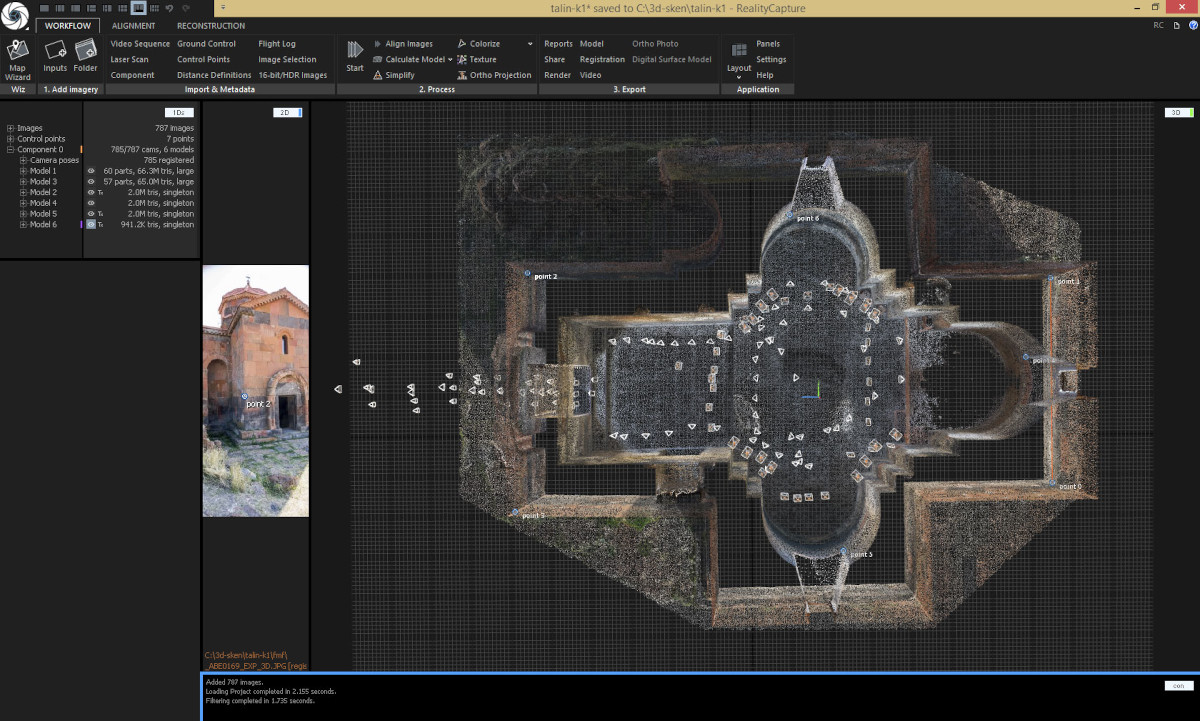Screen dimensions: 1200x721
Task: Click Video Sequence import button
Action: (140, 44)
